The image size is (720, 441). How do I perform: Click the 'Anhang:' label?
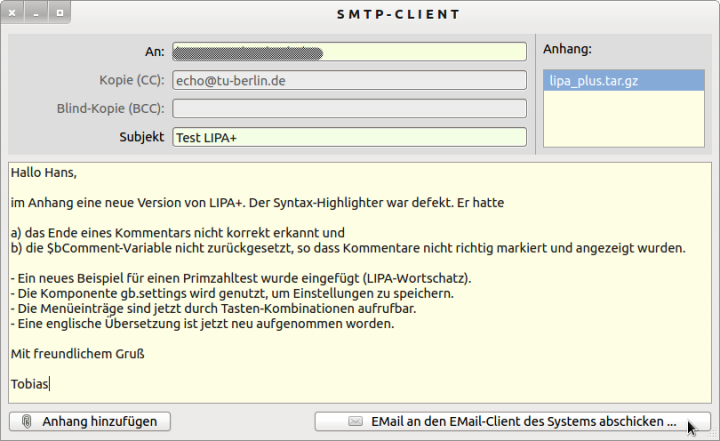pyautogui.click(x=567, y=48)
